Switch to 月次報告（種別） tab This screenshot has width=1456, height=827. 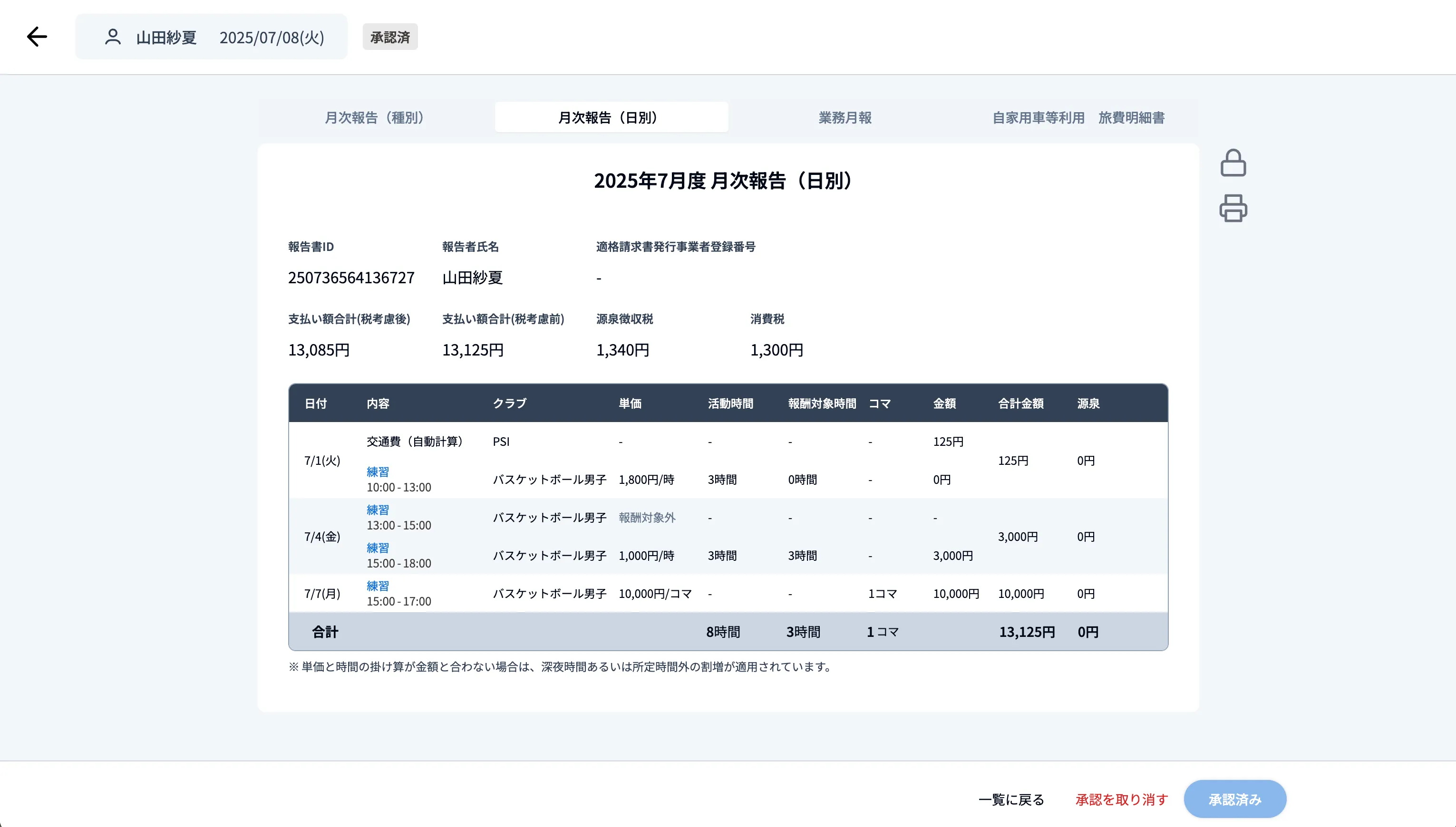[375, 117]
